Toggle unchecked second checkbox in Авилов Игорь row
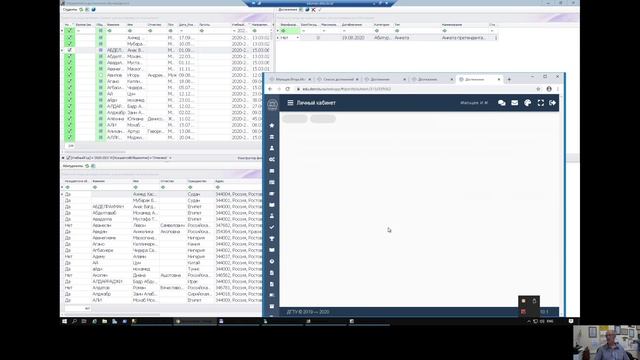640x360 pixels. [x=100, y=75]
